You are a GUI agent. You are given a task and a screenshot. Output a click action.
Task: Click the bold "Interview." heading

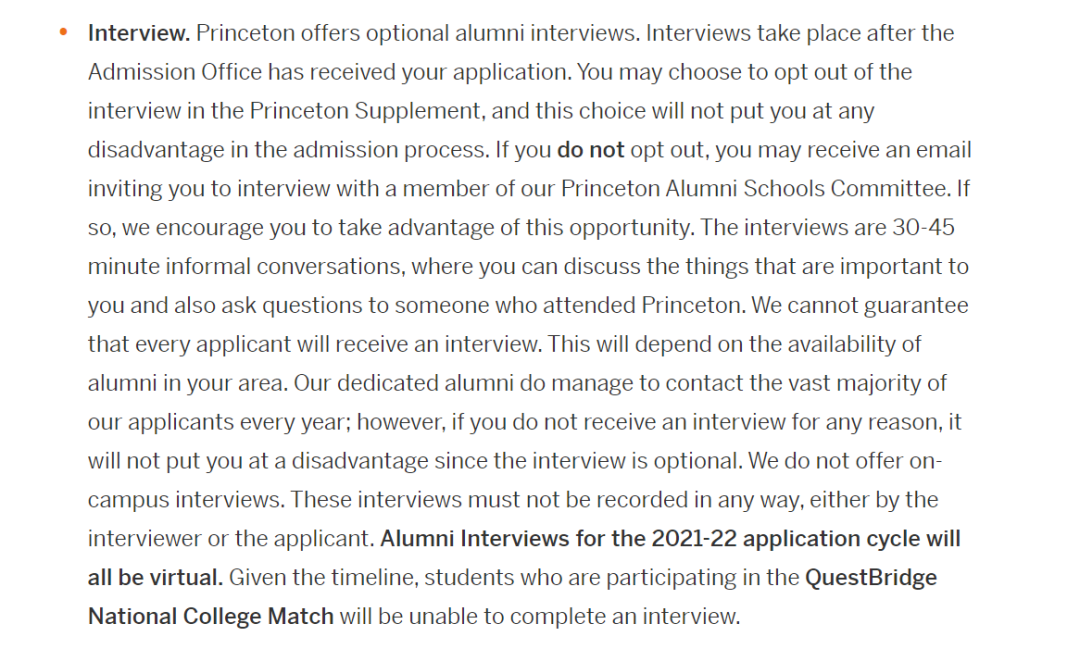[x=139, y=33]
